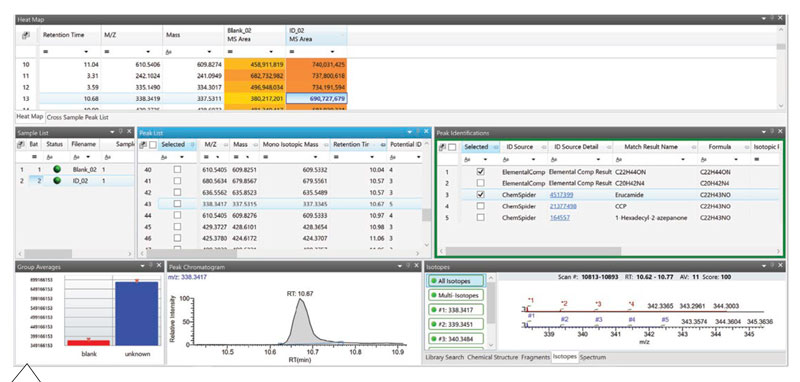The height and width of the screenshot is (382, 800).
Task: Click pin icon on Mass column in Peak List
Action: point(255,145)
